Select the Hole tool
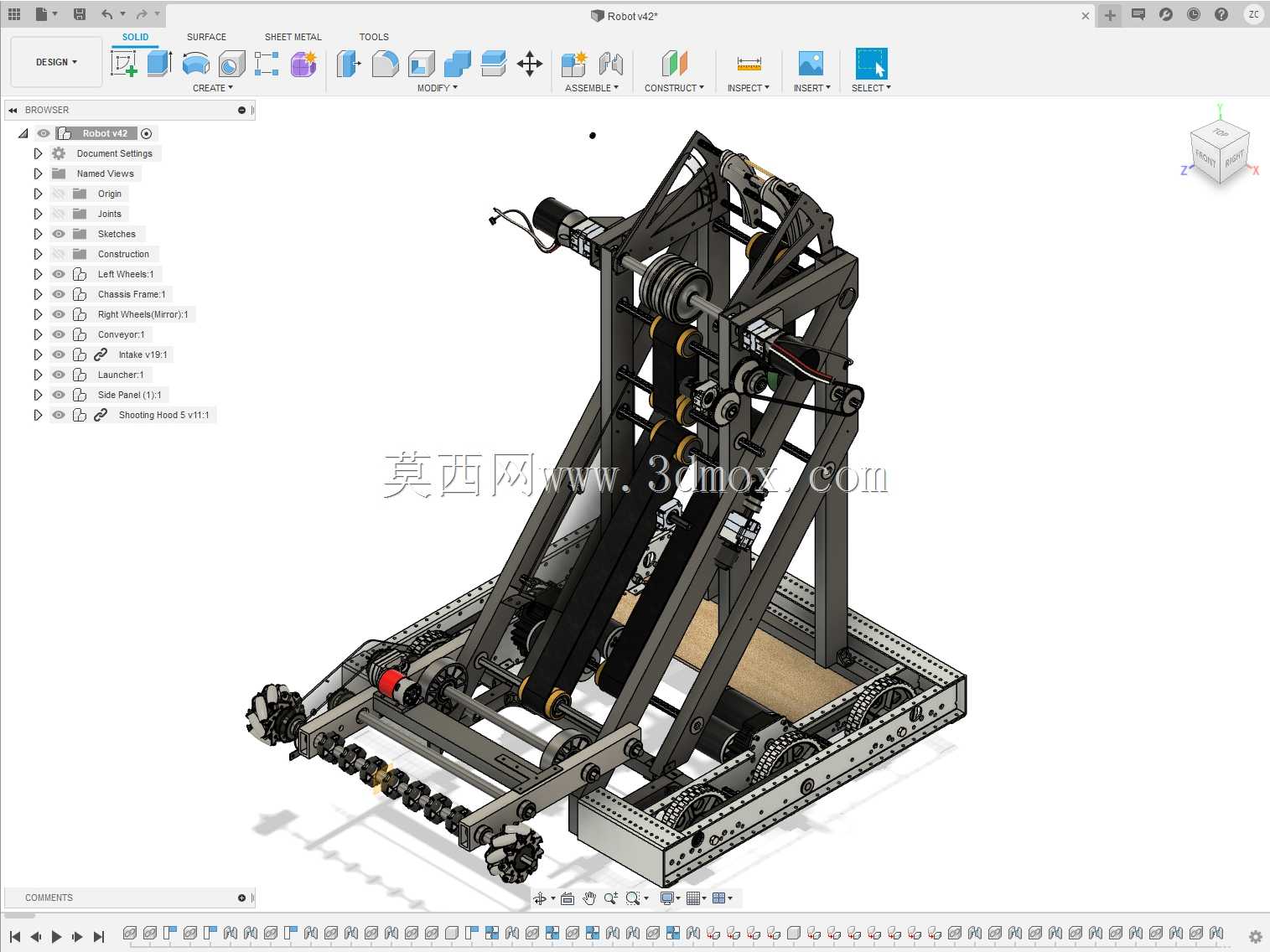 pyautogui.click(x=232, y=64)
